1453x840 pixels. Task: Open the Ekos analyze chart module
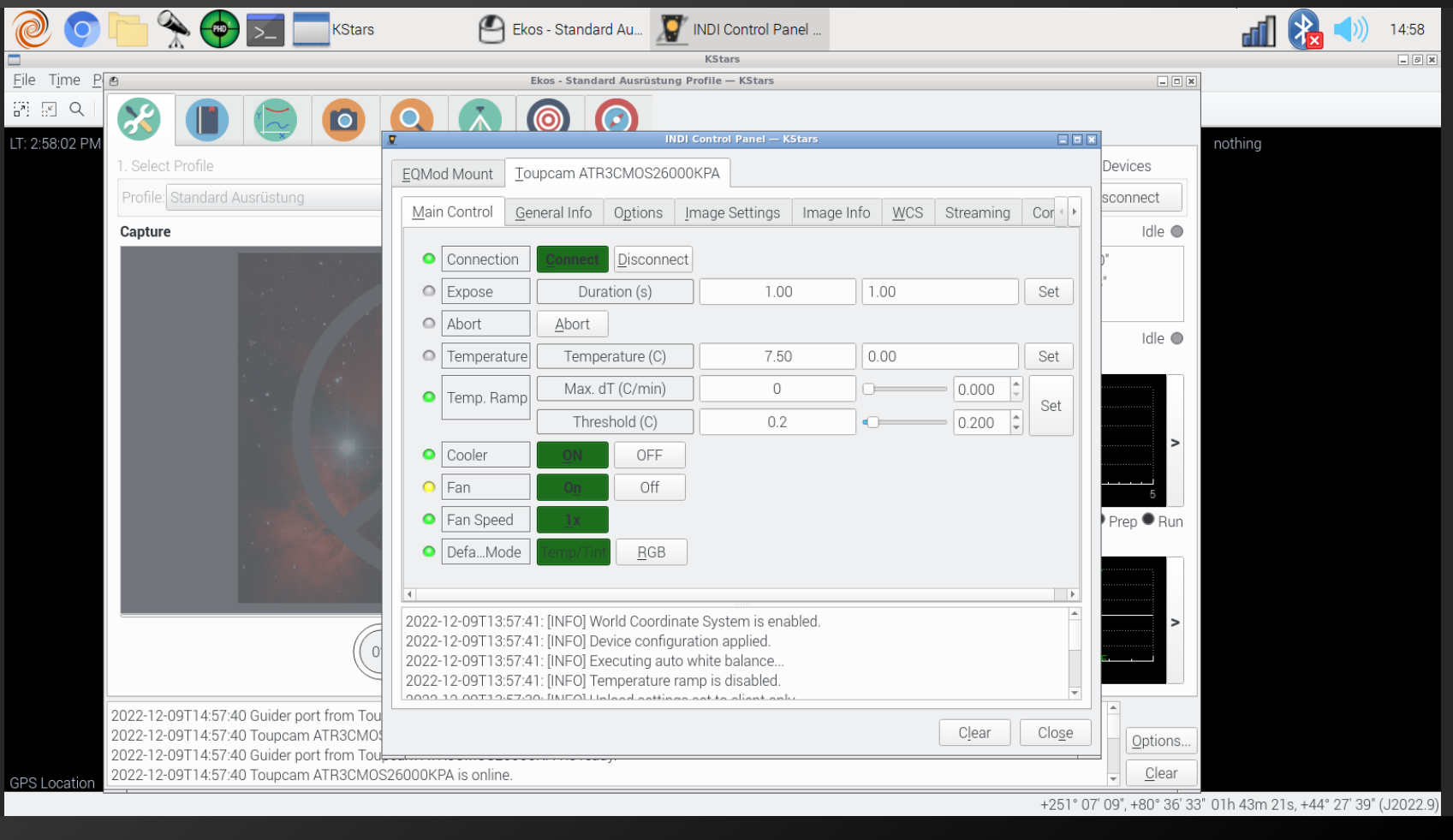click(x=276, y=119)
